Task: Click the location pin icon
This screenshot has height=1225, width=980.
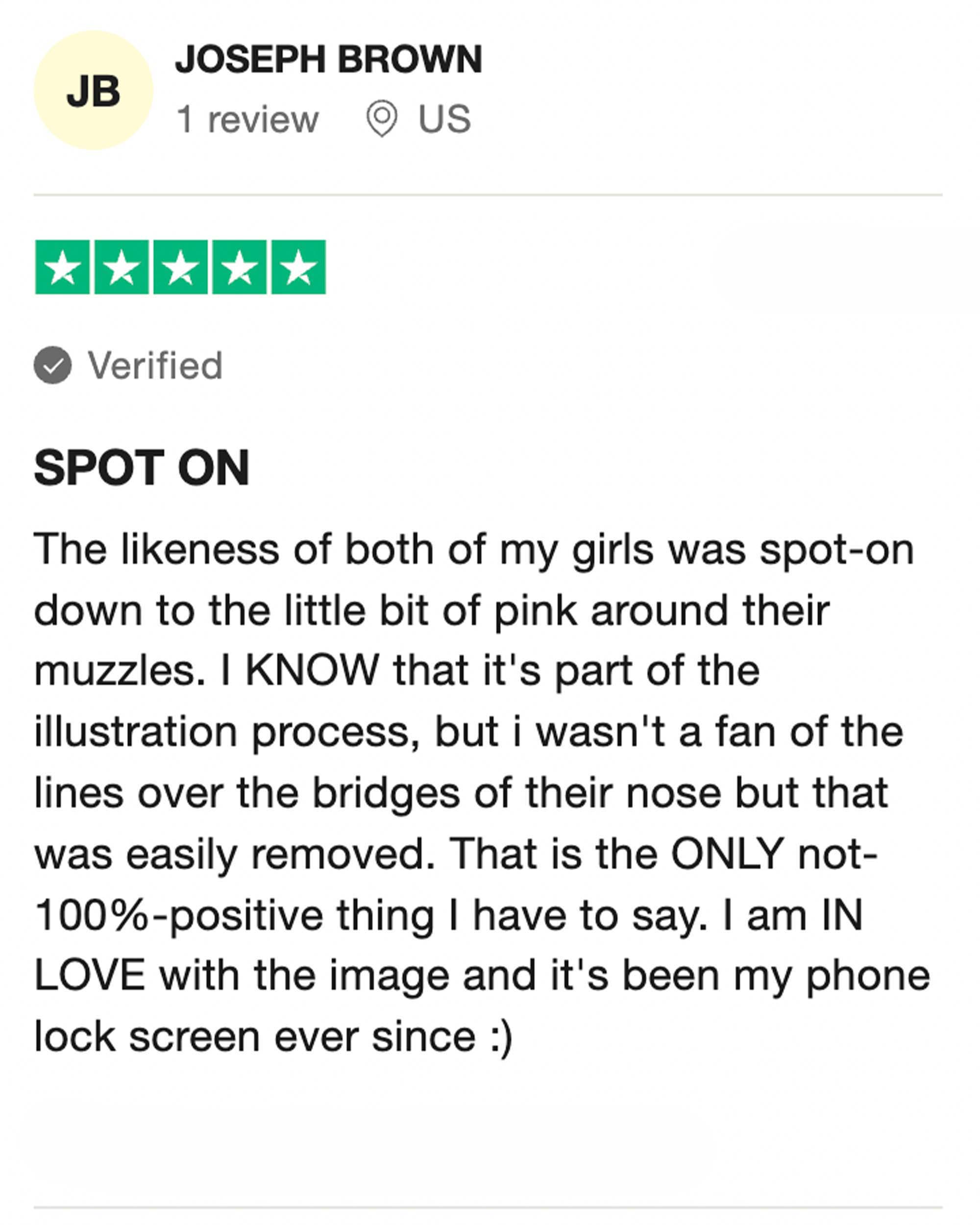Action: tap(381, 118)
